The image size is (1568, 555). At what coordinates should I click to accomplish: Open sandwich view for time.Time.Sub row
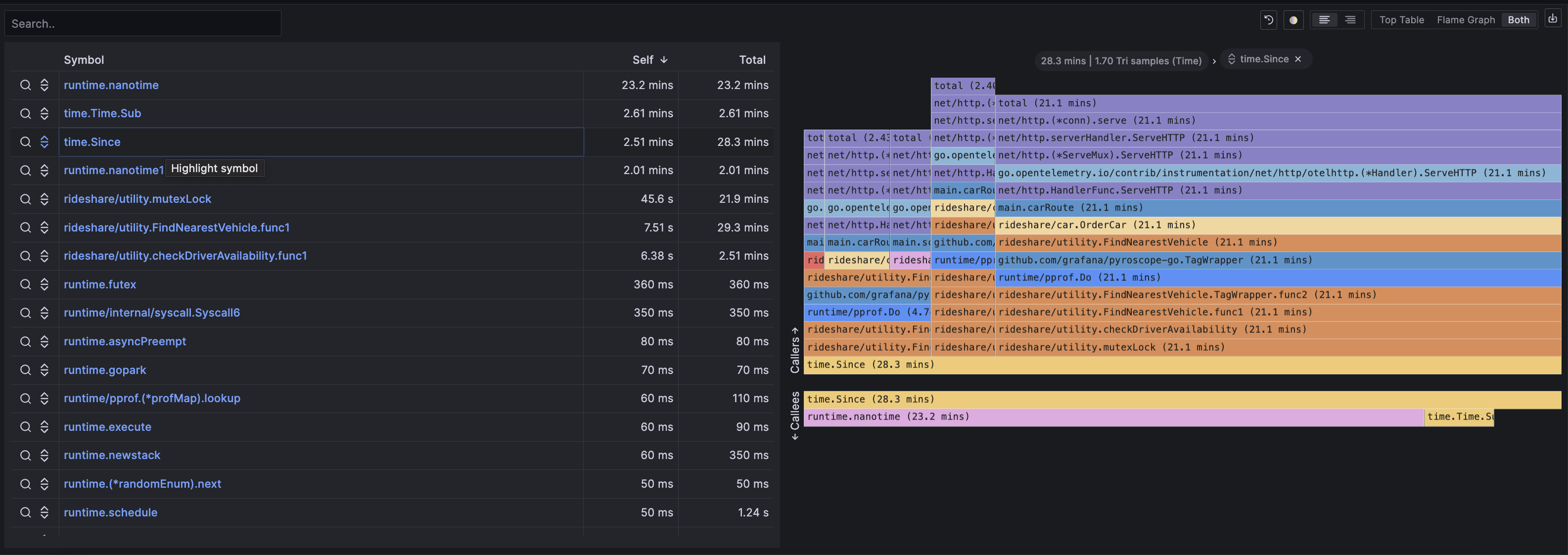pyautogui.click(x=45, y=113)
